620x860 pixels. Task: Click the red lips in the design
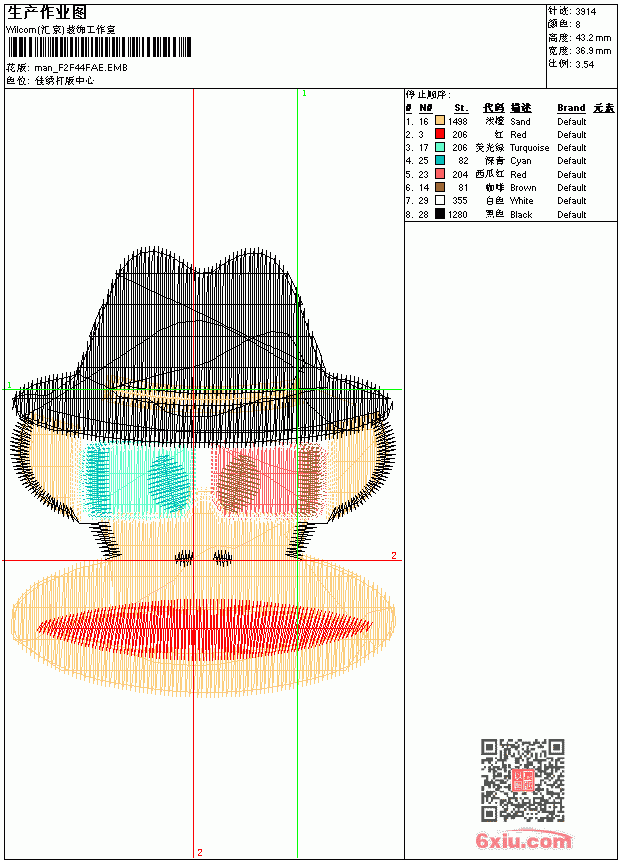pyautogui.click(x=204, y=629)
